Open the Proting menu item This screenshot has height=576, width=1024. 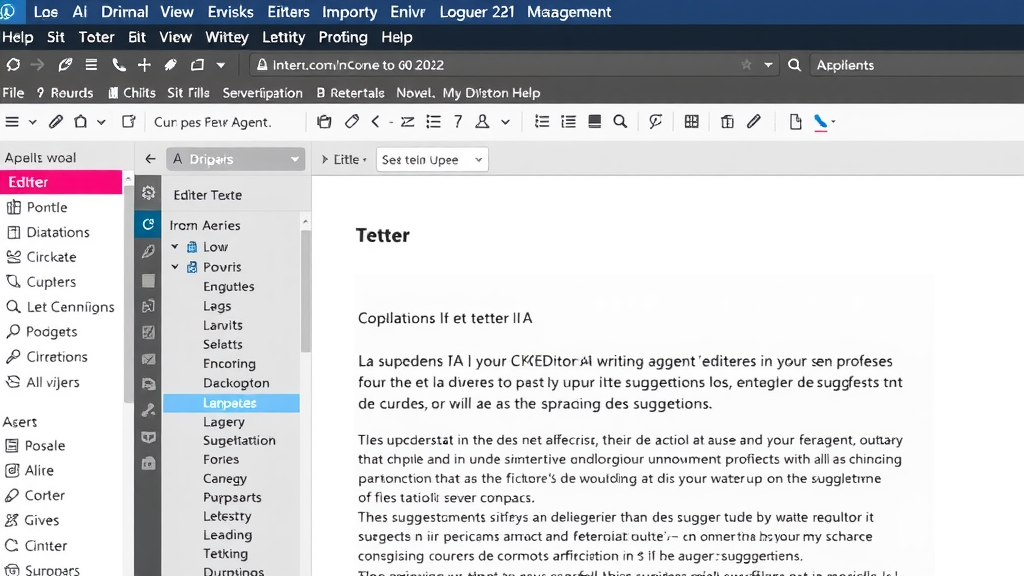pos(343,37)
